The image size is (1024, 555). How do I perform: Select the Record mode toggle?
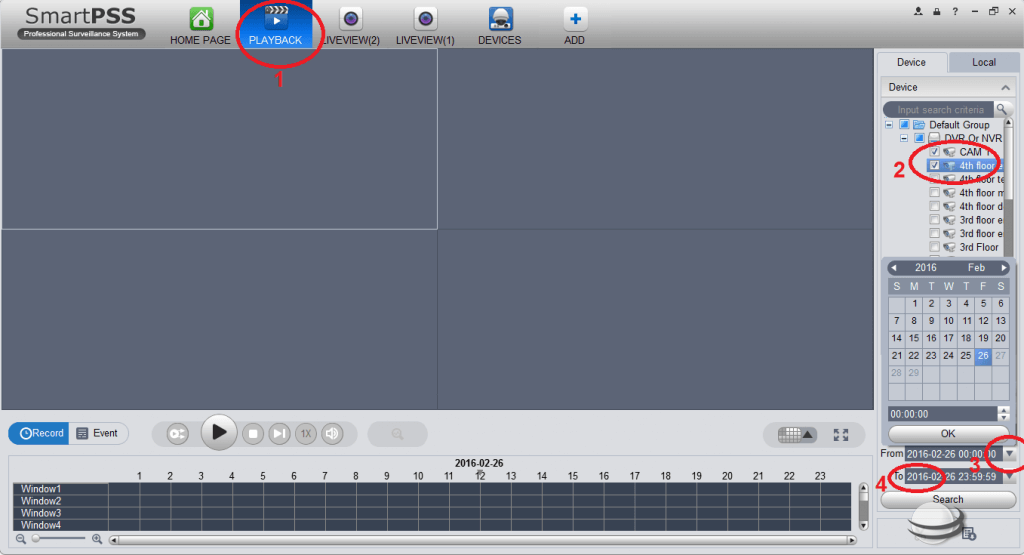point(39,434)
